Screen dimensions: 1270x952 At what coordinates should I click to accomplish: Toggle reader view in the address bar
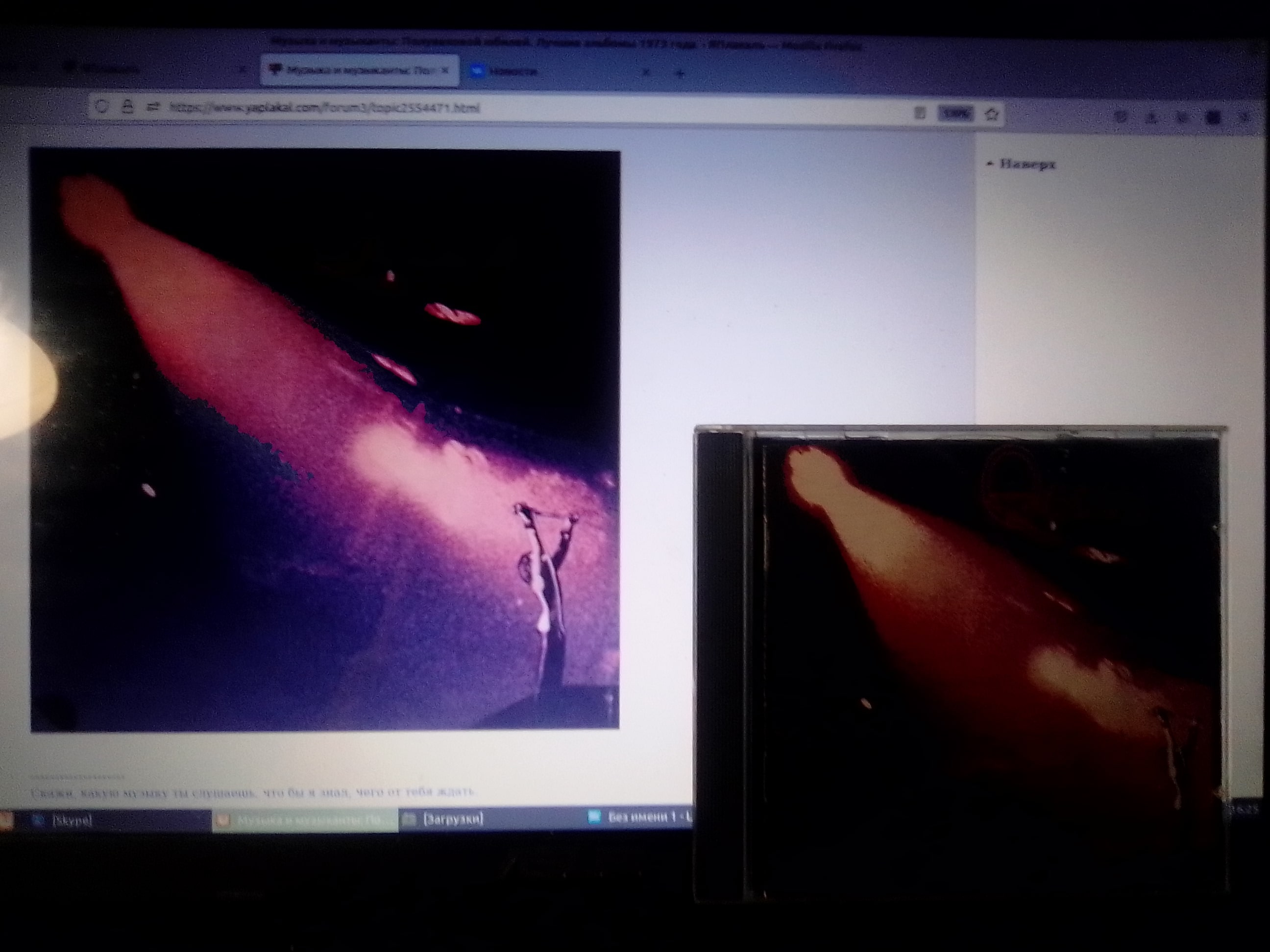920,113
